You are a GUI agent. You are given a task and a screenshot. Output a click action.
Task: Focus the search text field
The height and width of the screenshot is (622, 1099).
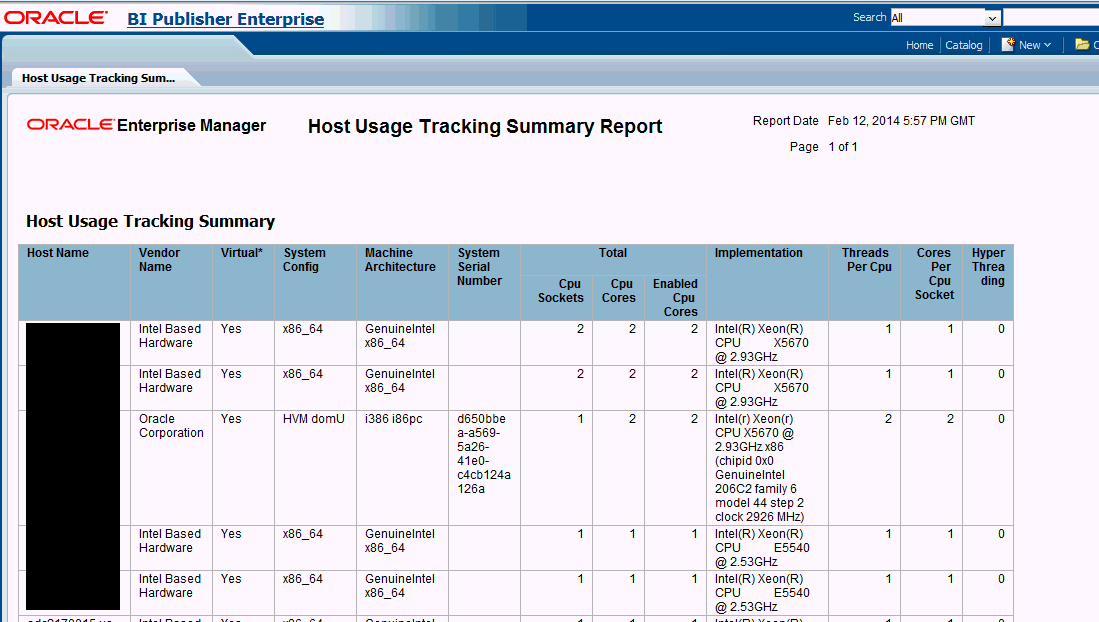tap(1051, 18)
